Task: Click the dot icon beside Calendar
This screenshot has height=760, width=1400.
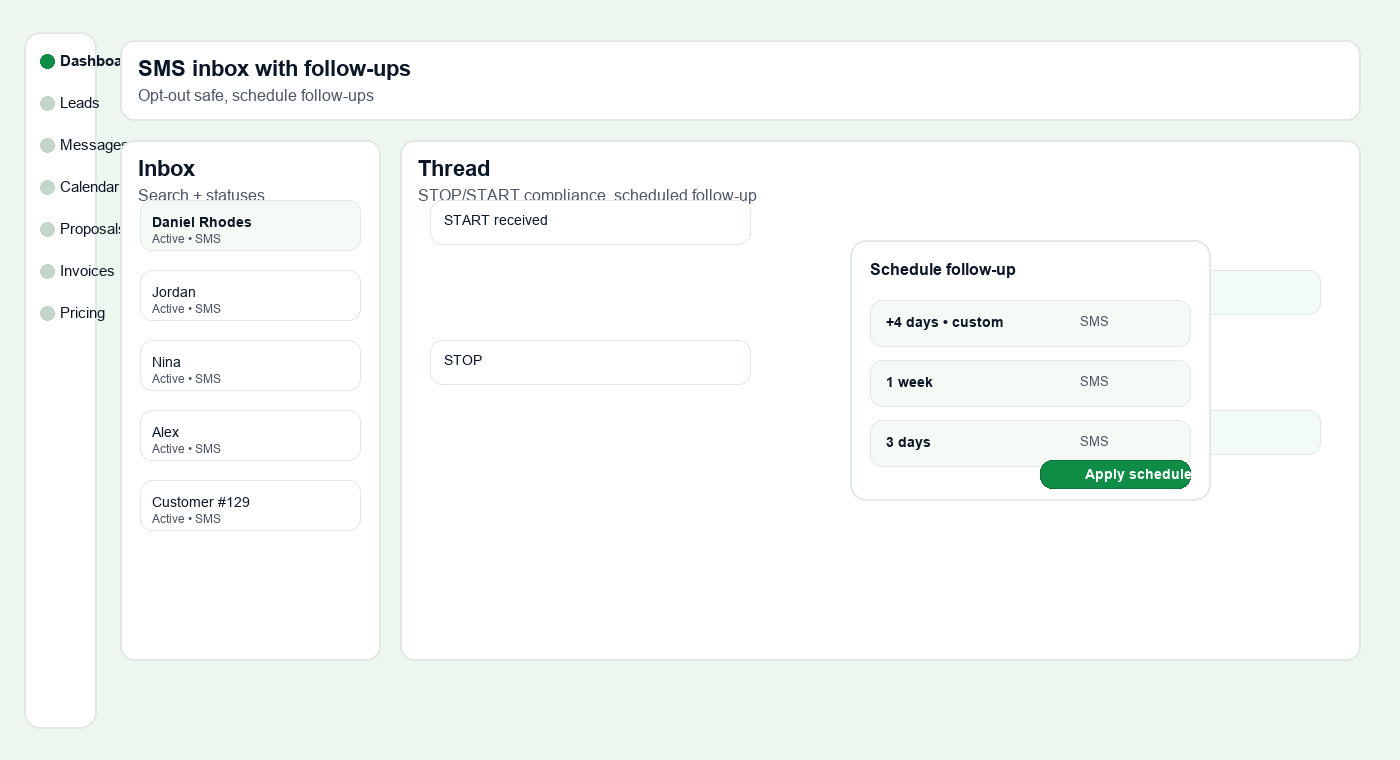Action: coord(47,188)
